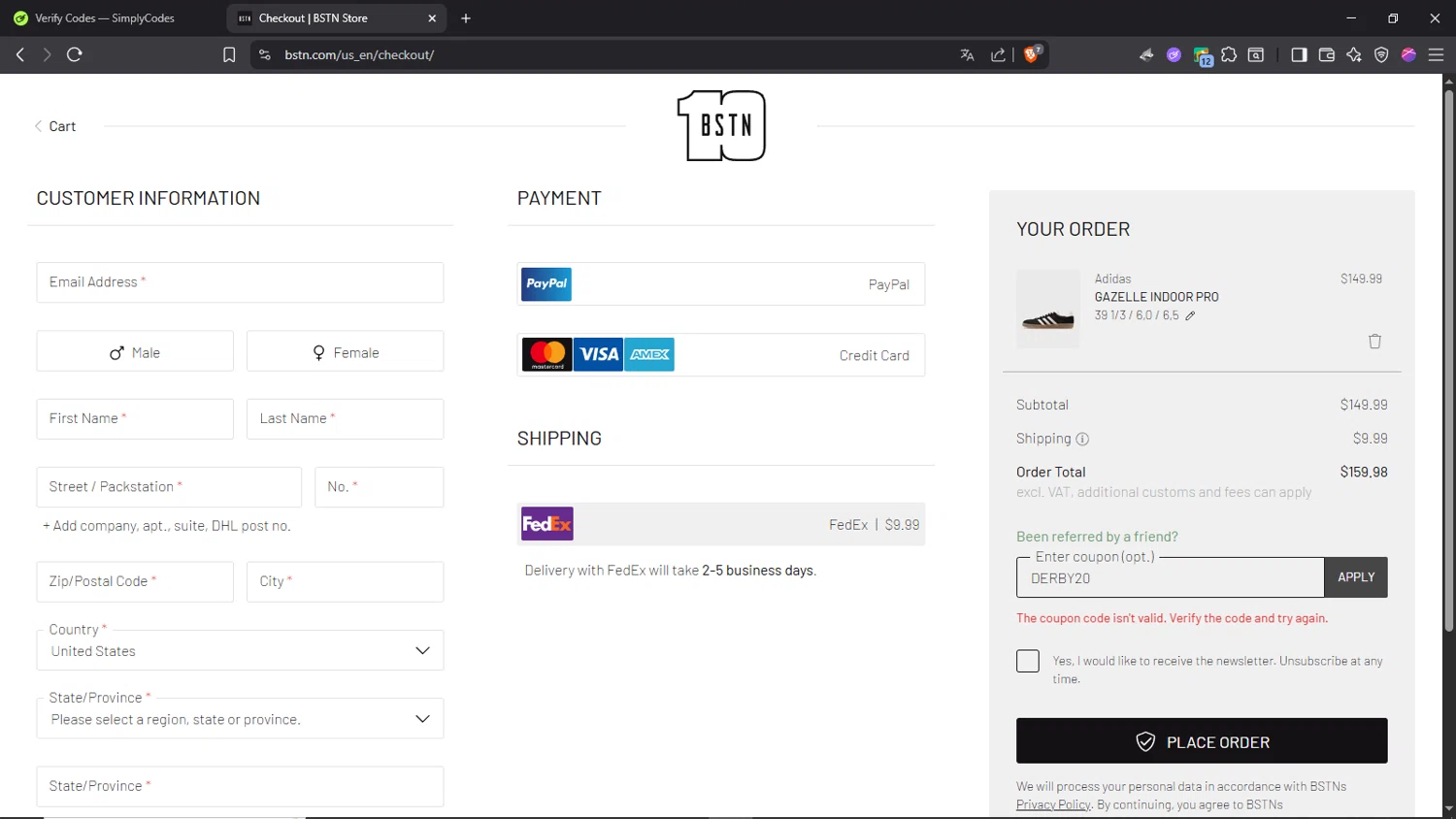
Task: Click the Gazelle shoe thumbnail
Action: pos(1048,309)
